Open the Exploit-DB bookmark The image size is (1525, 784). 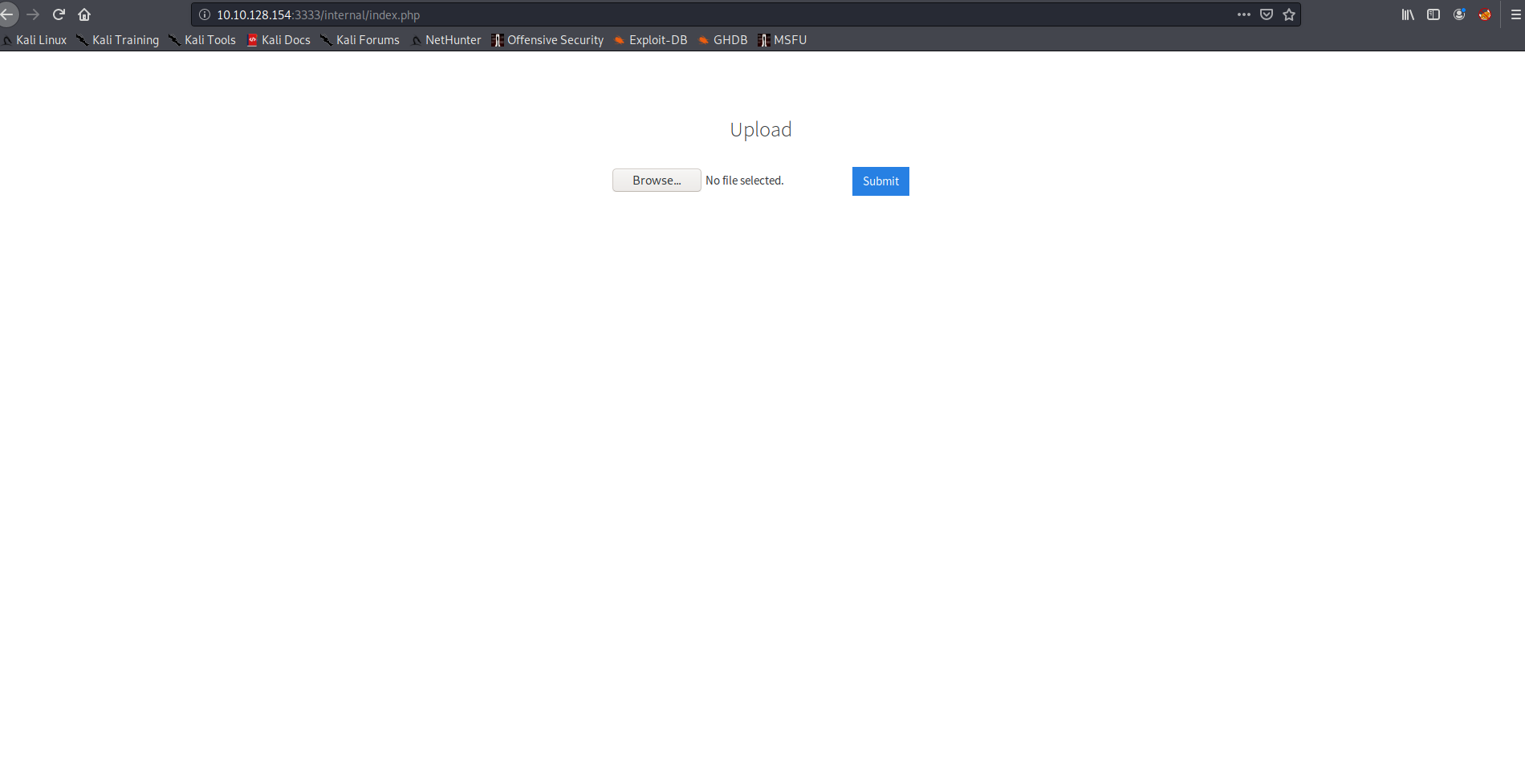651,40
